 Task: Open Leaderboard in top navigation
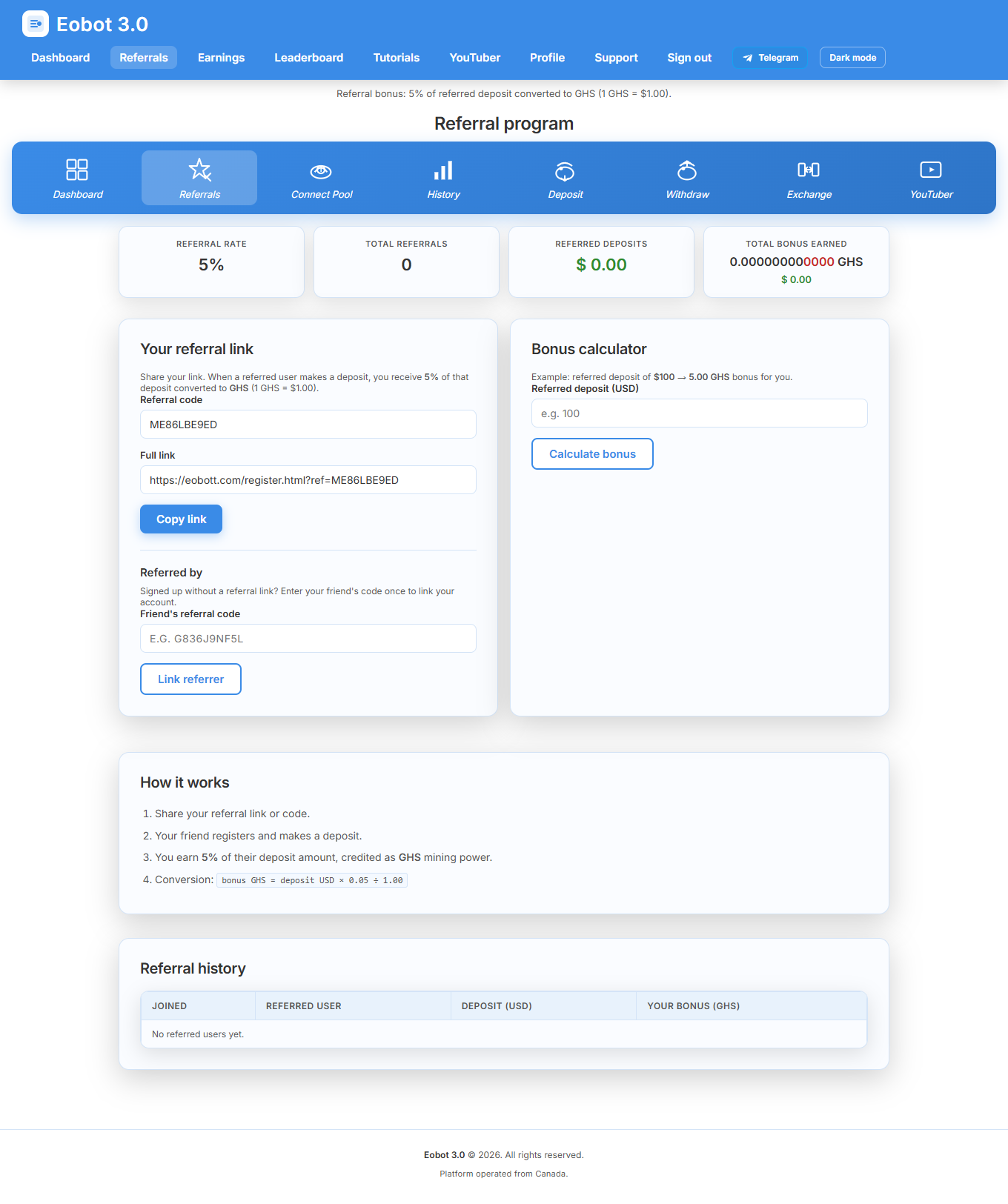pos(308,58)
